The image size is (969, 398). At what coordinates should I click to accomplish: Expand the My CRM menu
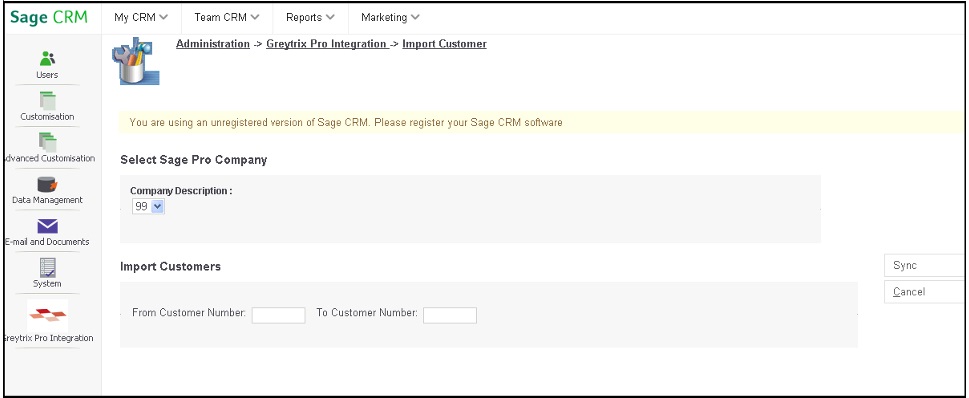pos(141,17)
